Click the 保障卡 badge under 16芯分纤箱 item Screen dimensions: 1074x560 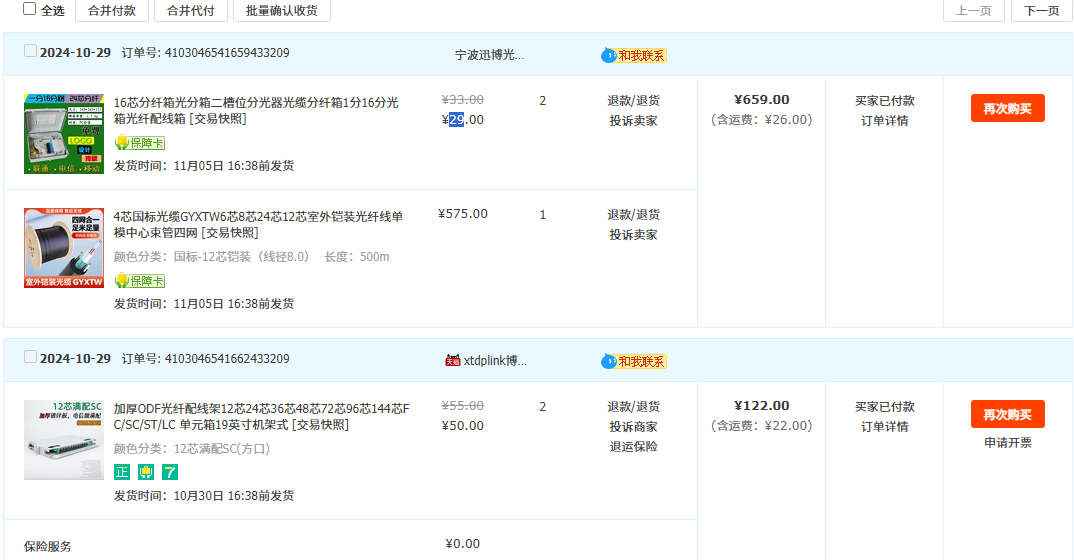139,143
